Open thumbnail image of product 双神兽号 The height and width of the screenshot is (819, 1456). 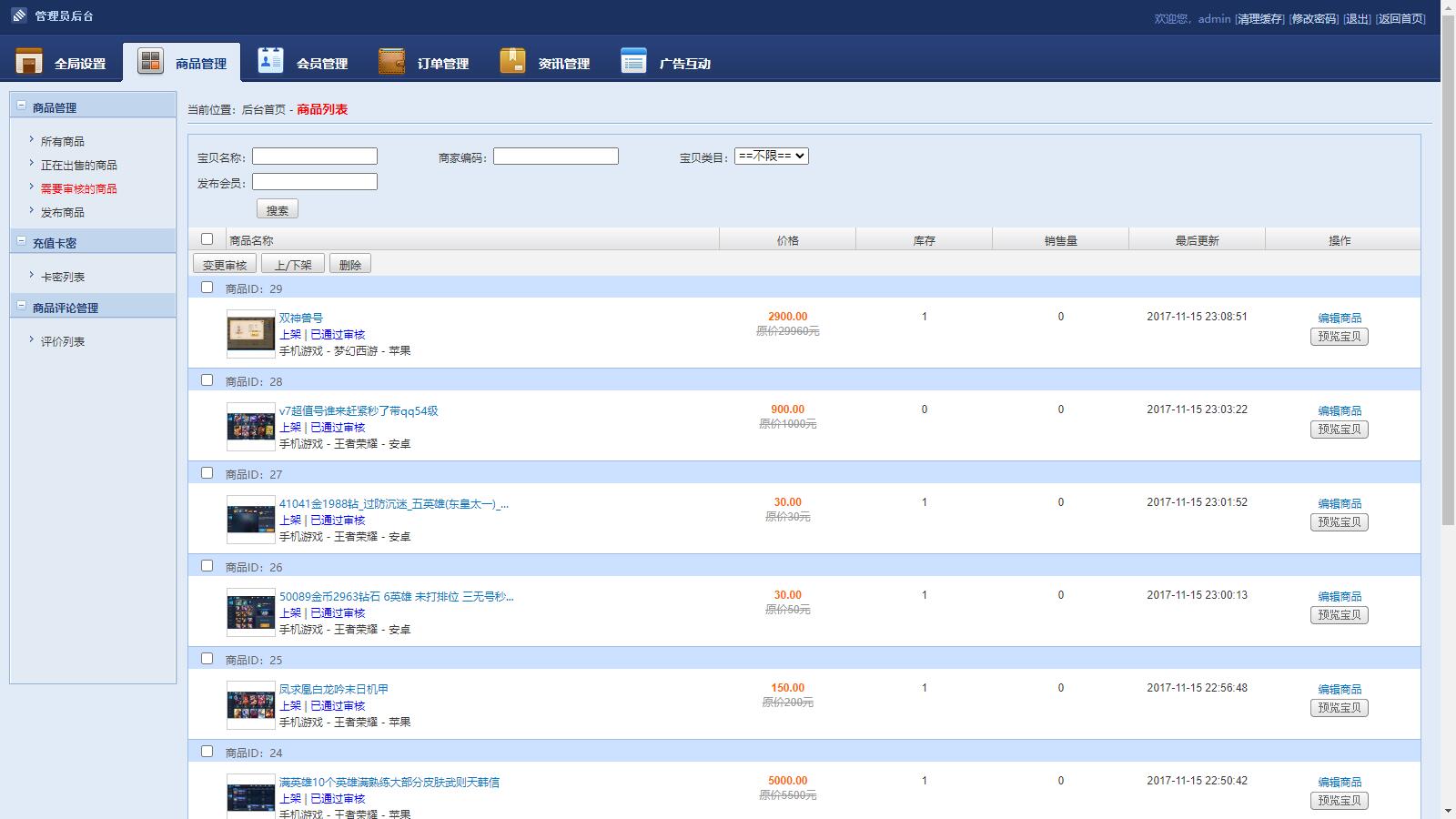(x=250, y=333)
